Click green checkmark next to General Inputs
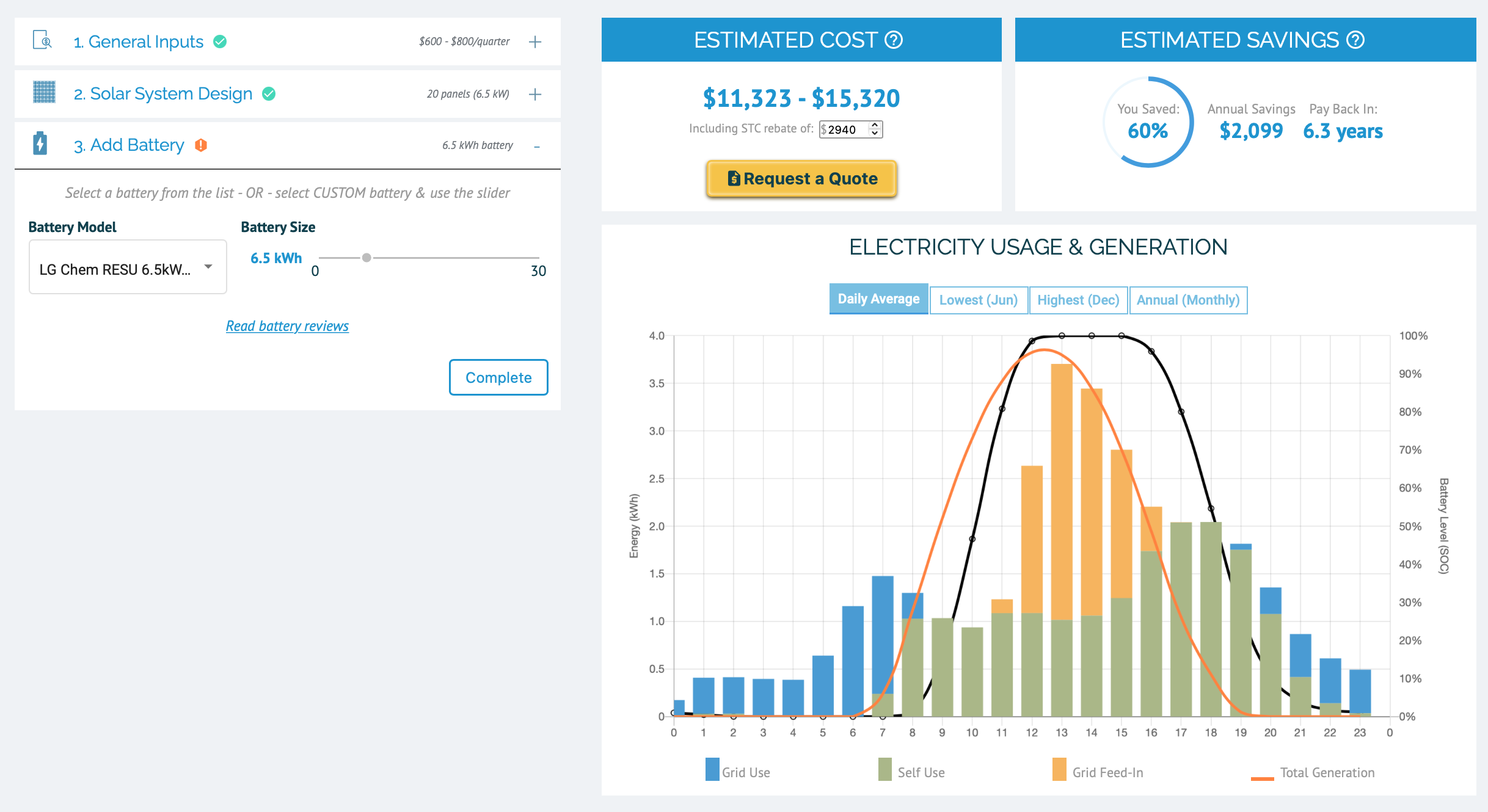 pos(221,42)
